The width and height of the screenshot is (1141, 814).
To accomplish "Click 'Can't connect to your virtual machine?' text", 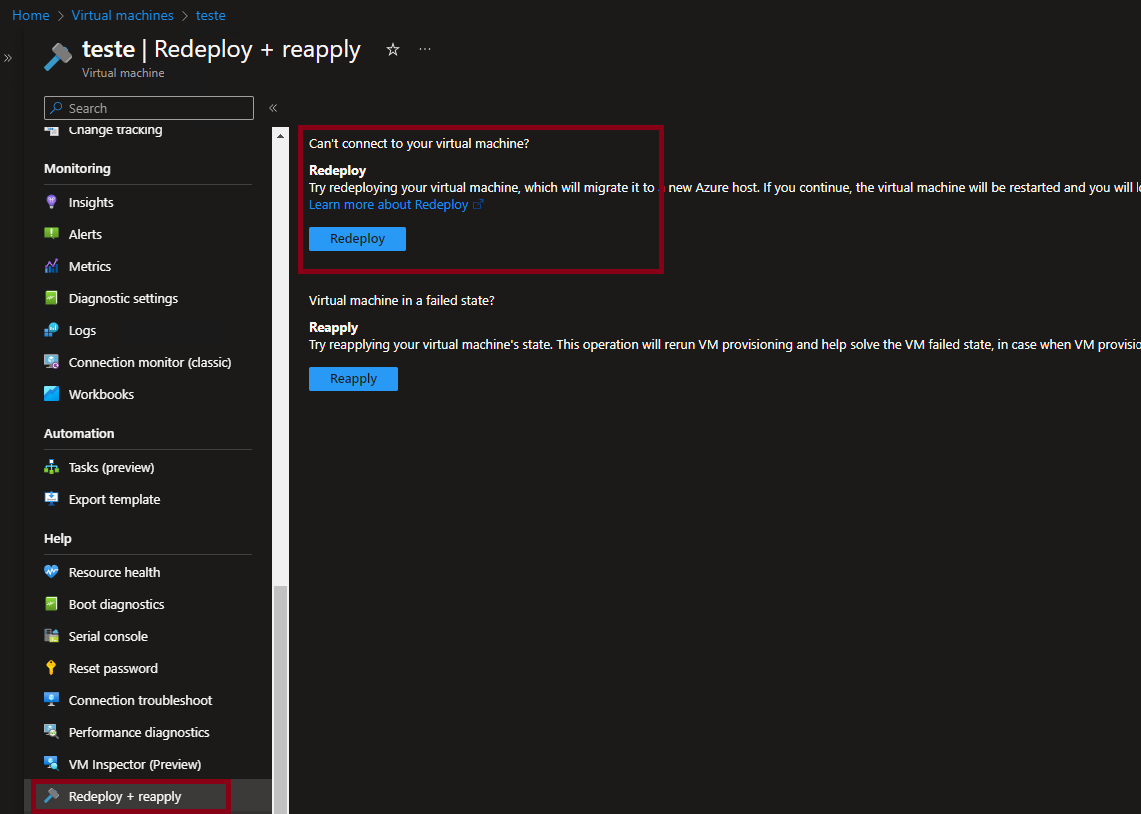I will (x=418, y=143).
